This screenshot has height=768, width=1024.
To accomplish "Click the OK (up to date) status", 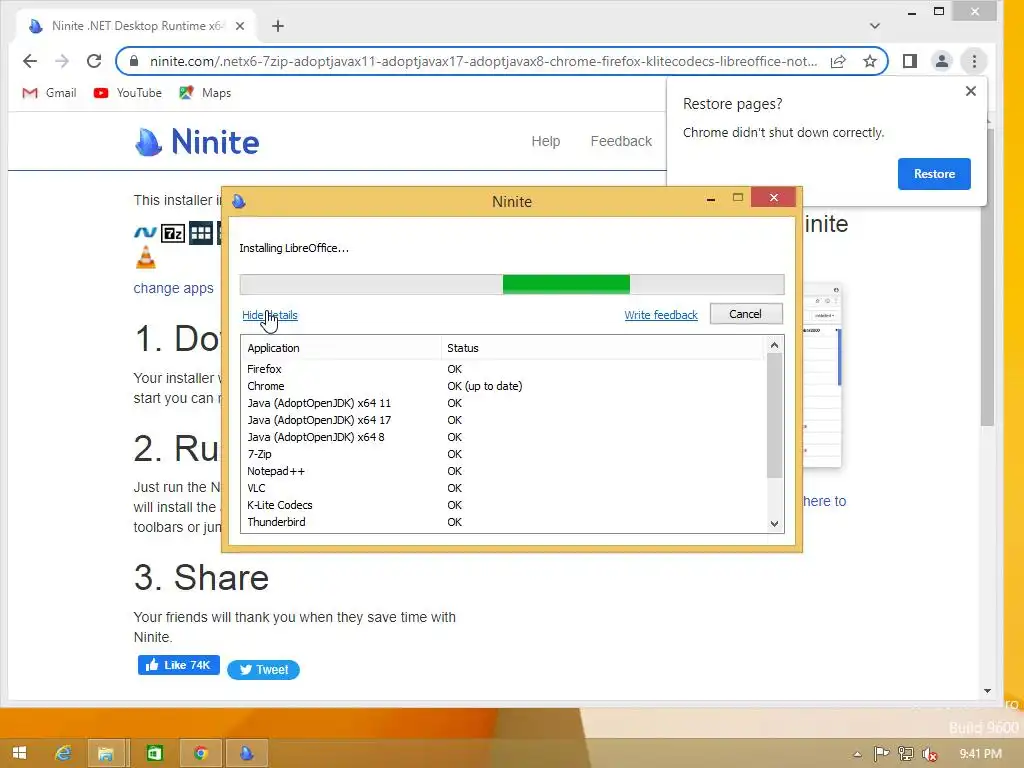I will tap(485, 386).
